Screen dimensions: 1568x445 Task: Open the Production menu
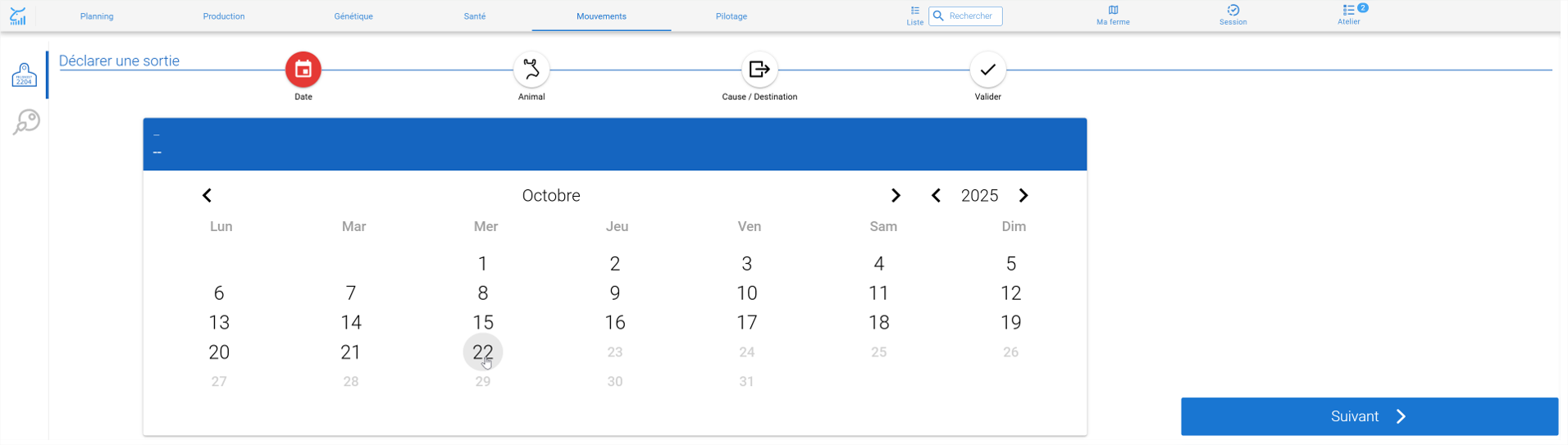(x=224, y=16)
